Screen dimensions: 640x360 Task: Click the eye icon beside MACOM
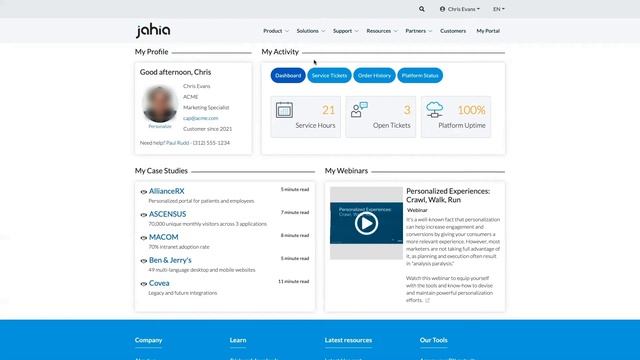point(144,238)
